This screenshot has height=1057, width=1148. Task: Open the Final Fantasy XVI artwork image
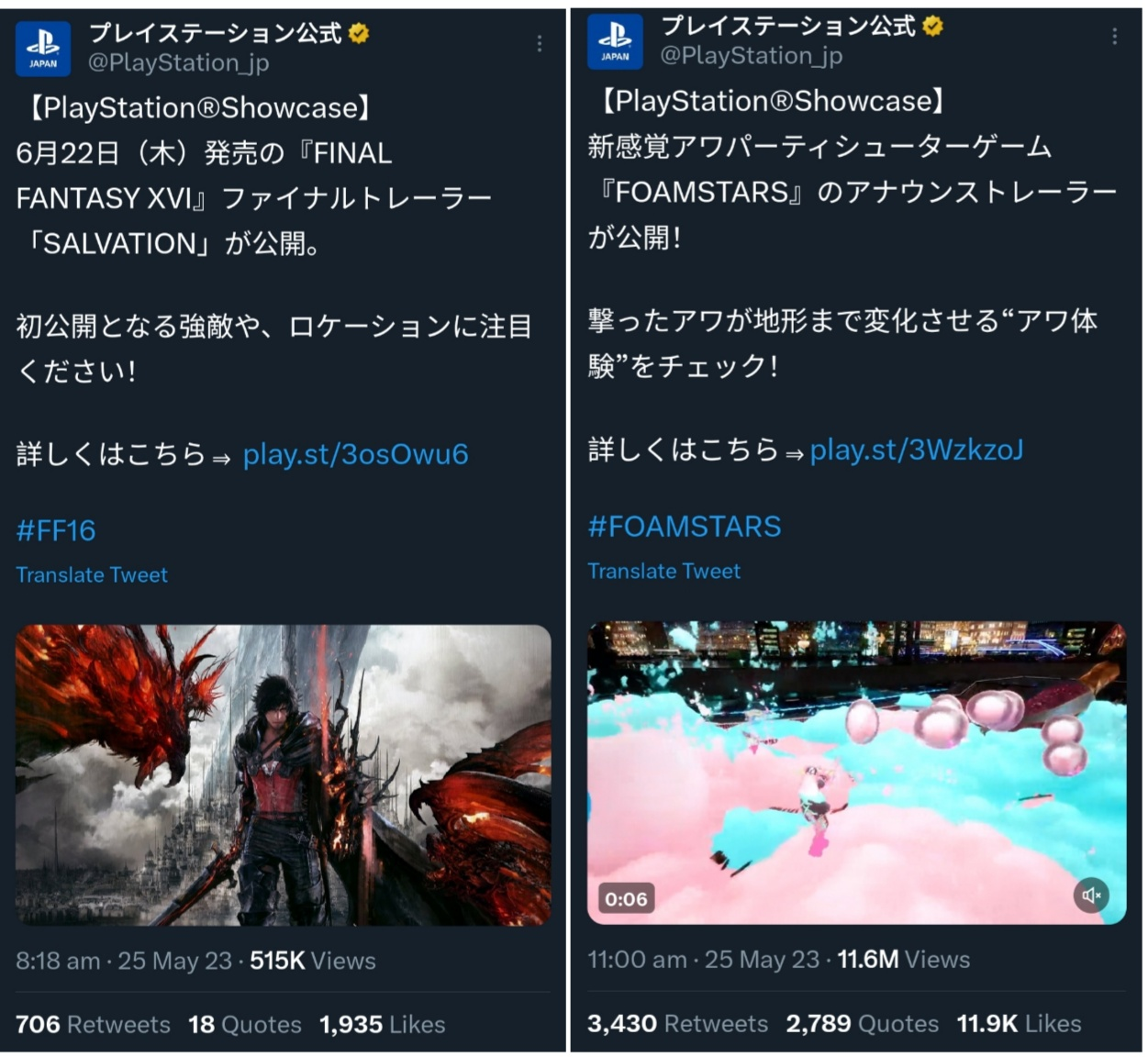pyautogui.click(x=284, y=775)
